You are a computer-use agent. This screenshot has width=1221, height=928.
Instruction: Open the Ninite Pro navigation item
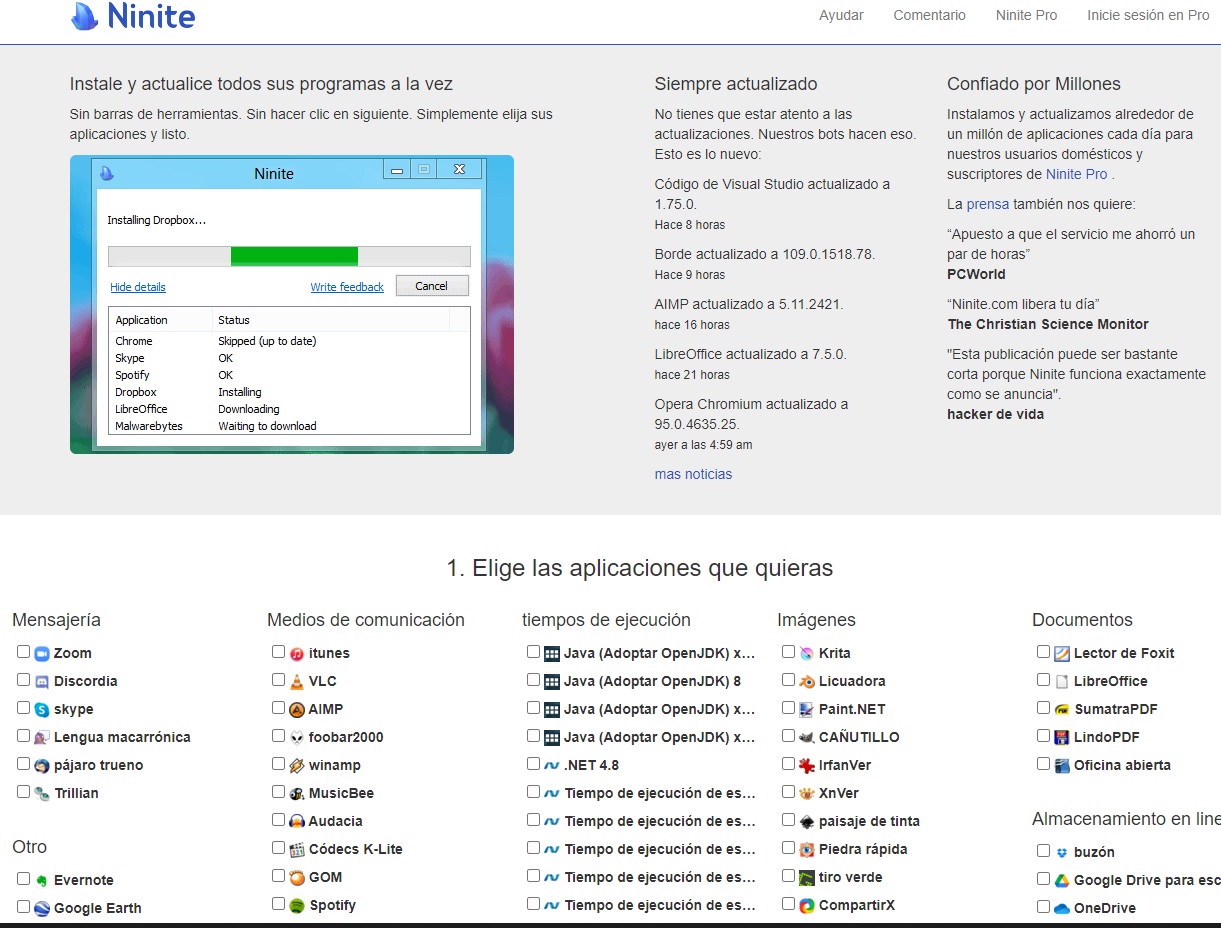(1026, 15)
